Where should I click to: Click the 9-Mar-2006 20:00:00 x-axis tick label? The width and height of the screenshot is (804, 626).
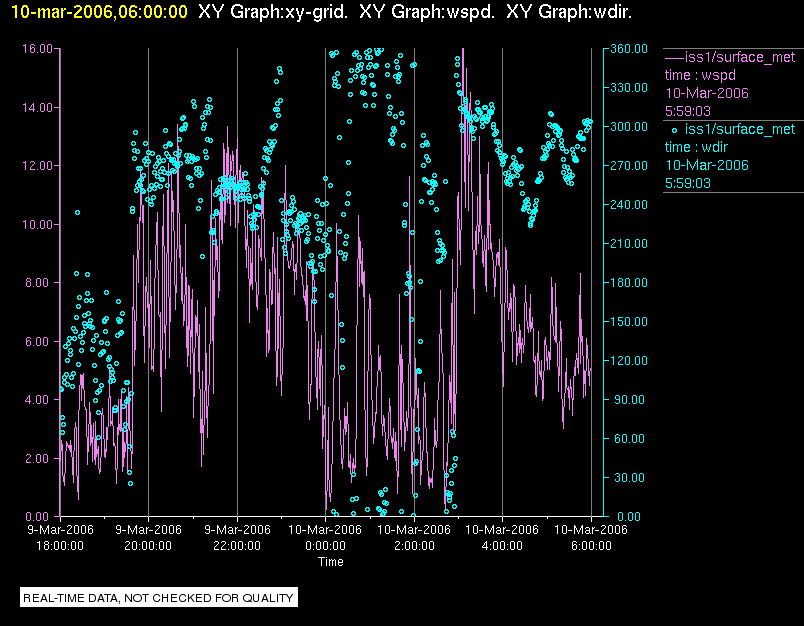point(148,538)
